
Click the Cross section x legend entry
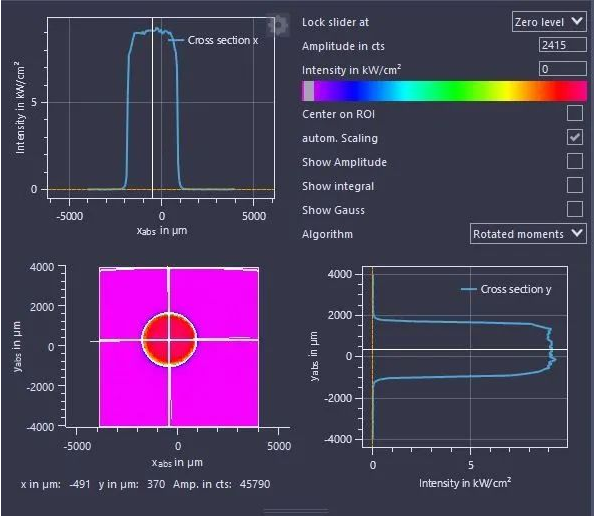(213, 40)
